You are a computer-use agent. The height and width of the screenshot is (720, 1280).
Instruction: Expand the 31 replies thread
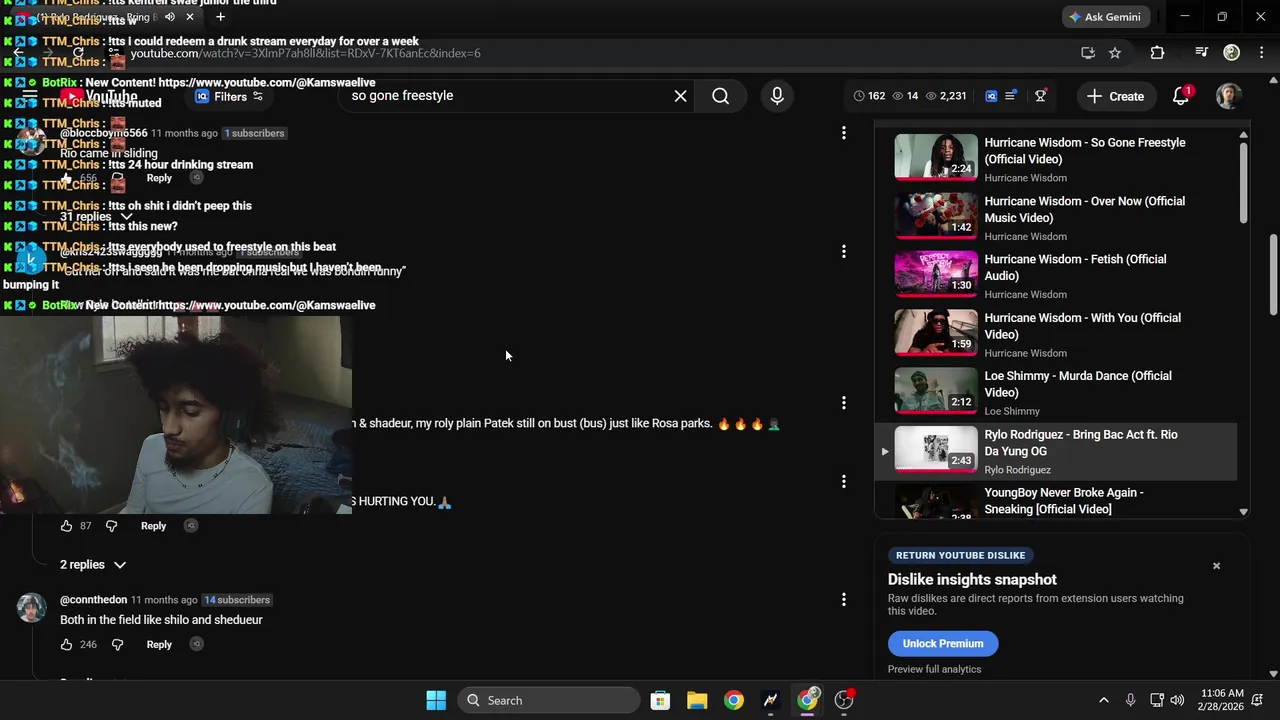click(97, 217)
